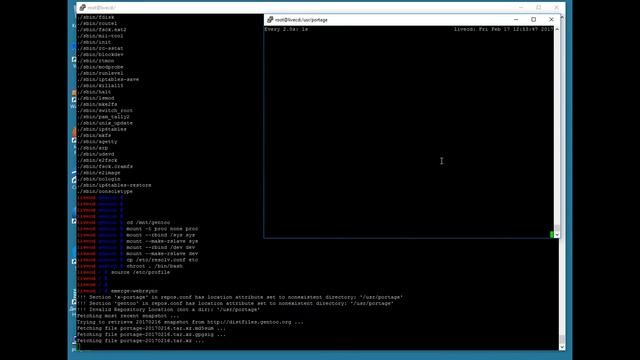Click the 'emerge-webrsync' command

[x=134, y=291]
